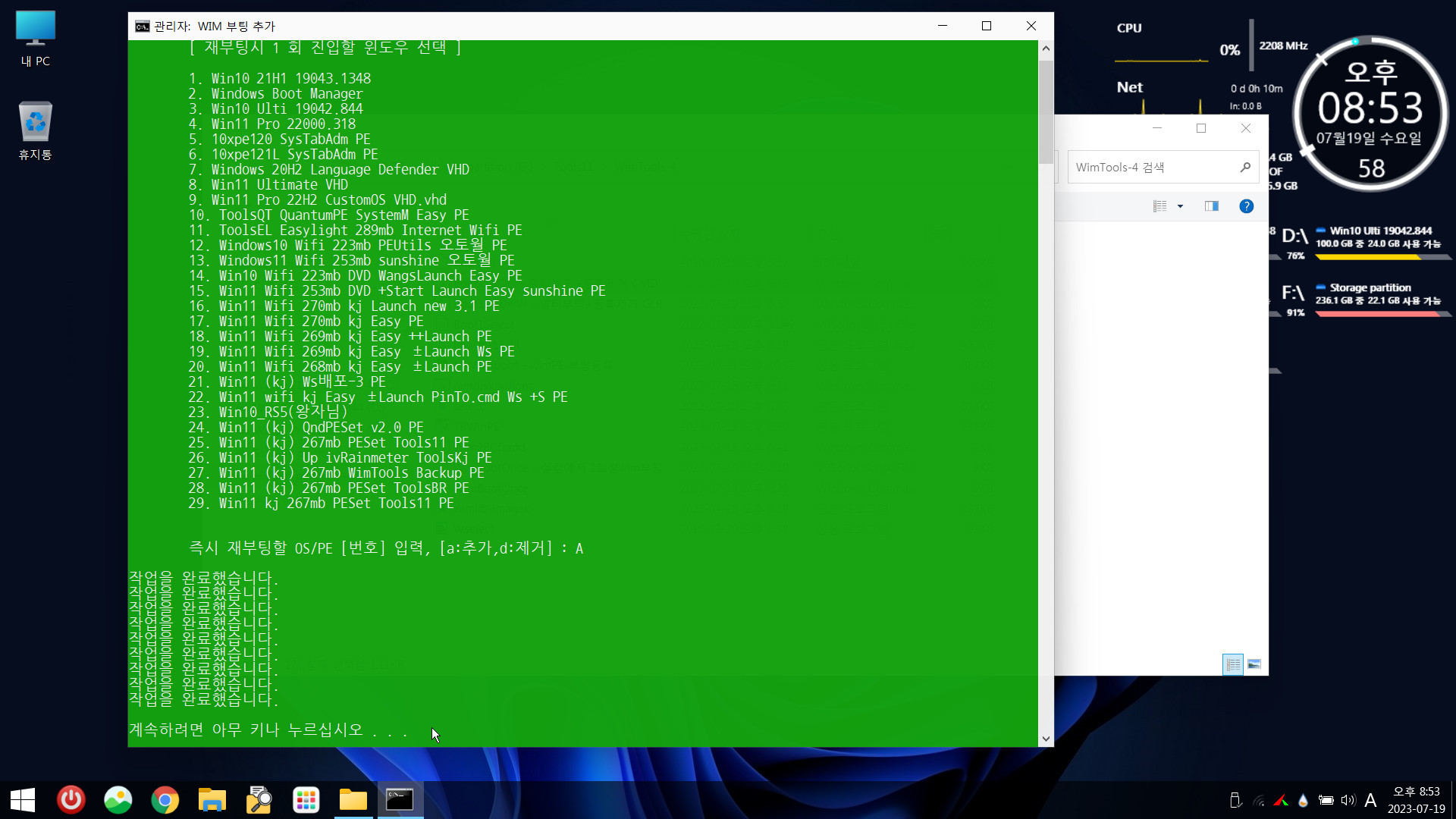
Task: Click the console vertical scrollbar thumb
Action: coord(1046,111)
